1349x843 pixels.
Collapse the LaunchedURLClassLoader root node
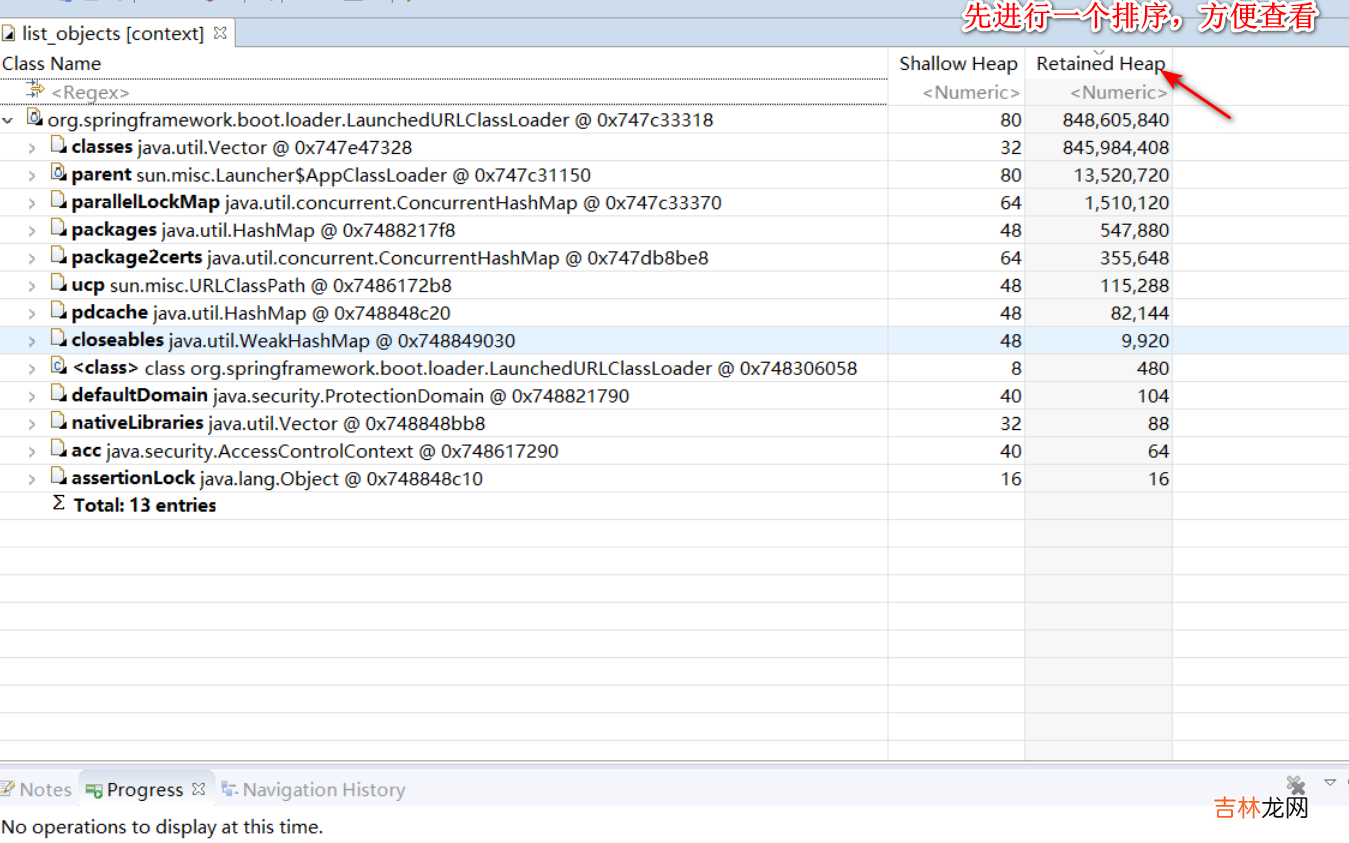[9, 120]
